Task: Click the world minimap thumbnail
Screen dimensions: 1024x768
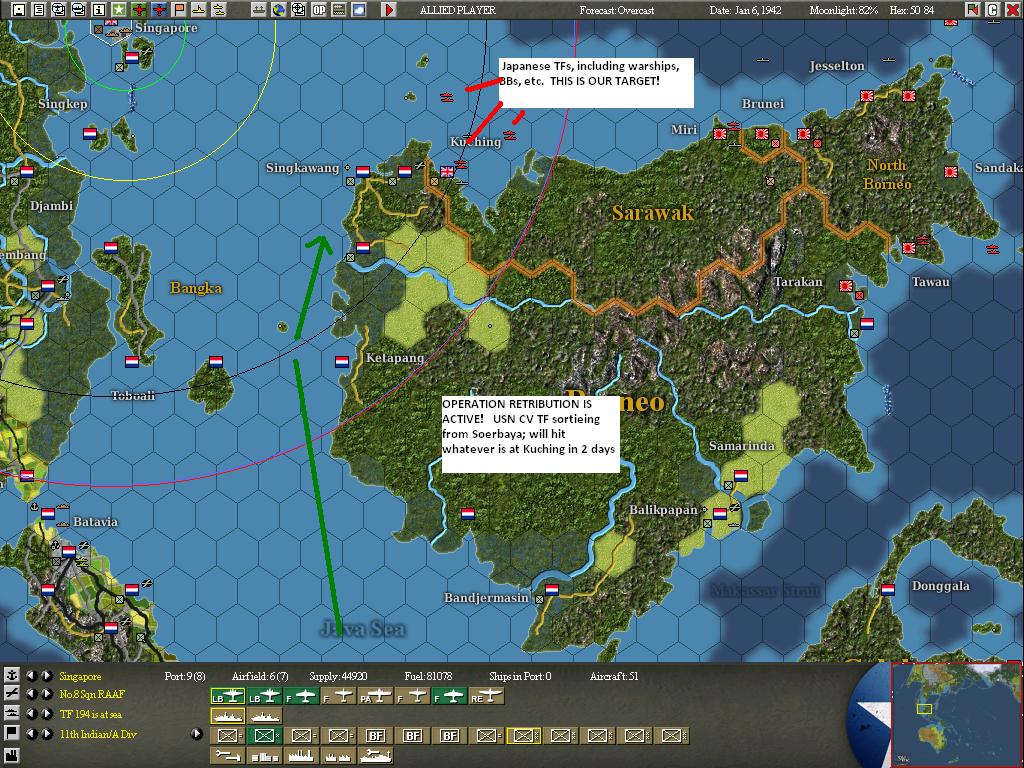Action: (x=955, y=715)
